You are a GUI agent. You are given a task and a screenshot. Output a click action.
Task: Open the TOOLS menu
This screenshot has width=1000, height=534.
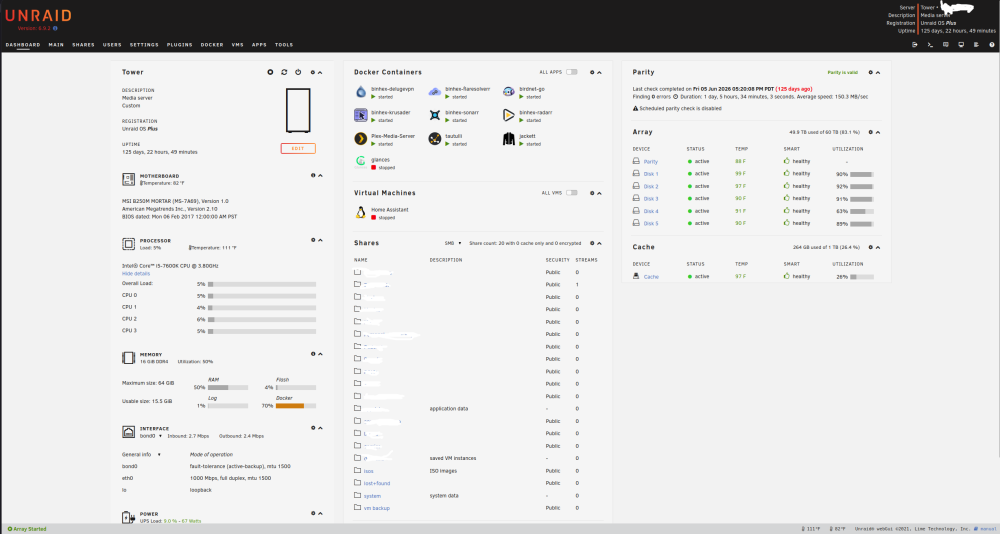[284, 45]
